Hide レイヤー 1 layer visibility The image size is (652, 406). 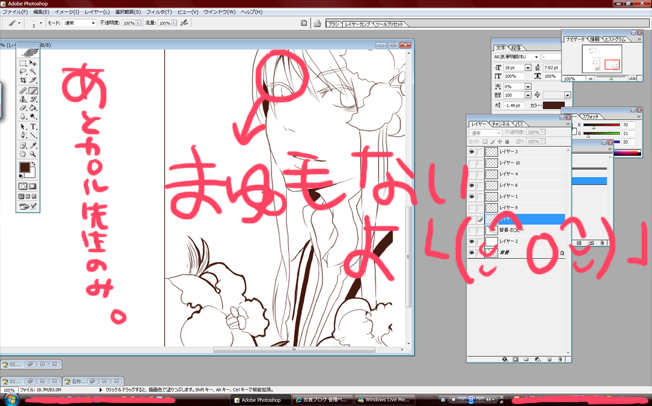472,196
